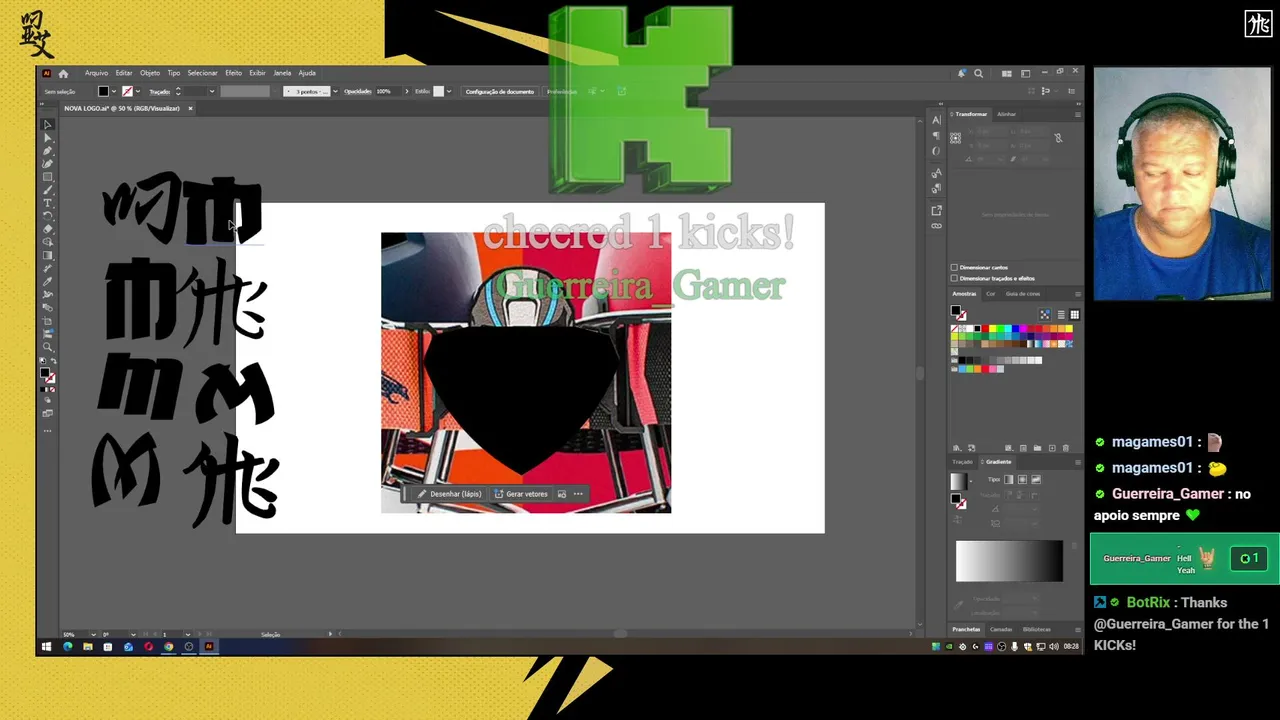Select the red swatch in Amostras
The width and height of the screenshot is (1280, 720).
pyautogui.click(x=985, y=328)
